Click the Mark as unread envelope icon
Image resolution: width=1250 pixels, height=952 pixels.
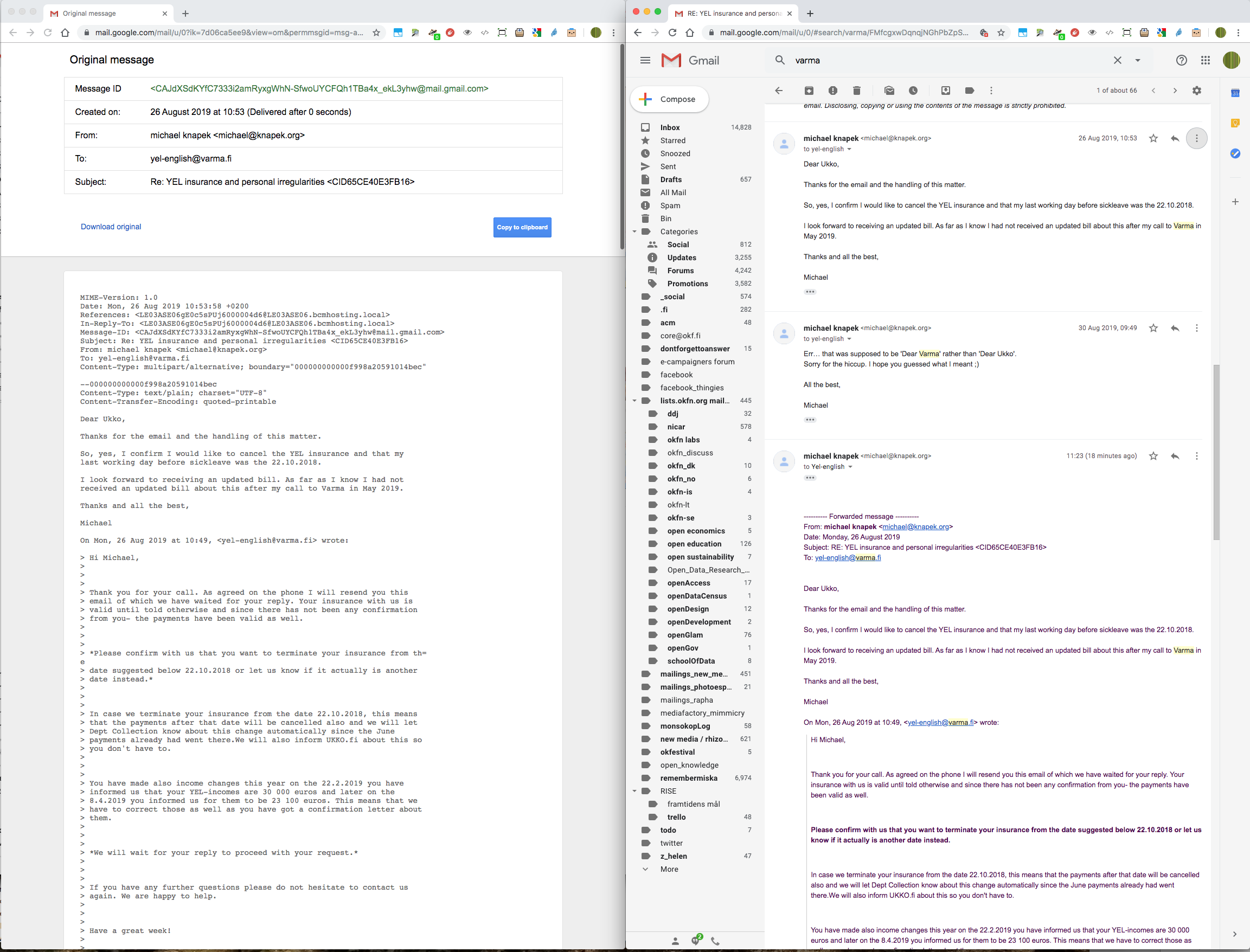(x=889, y=91)
